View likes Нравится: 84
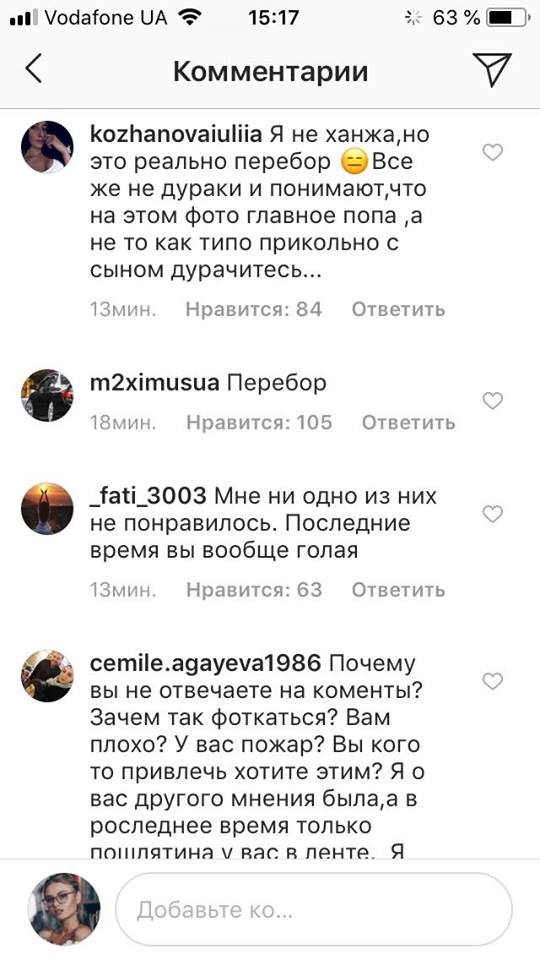This screenshot has width=540, height=960. pos(253,309)
